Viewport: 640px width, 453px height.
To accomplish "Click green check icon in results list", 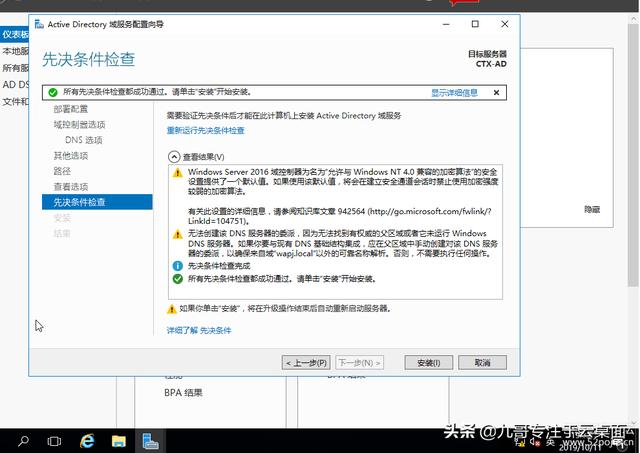I will coord(178,279).
